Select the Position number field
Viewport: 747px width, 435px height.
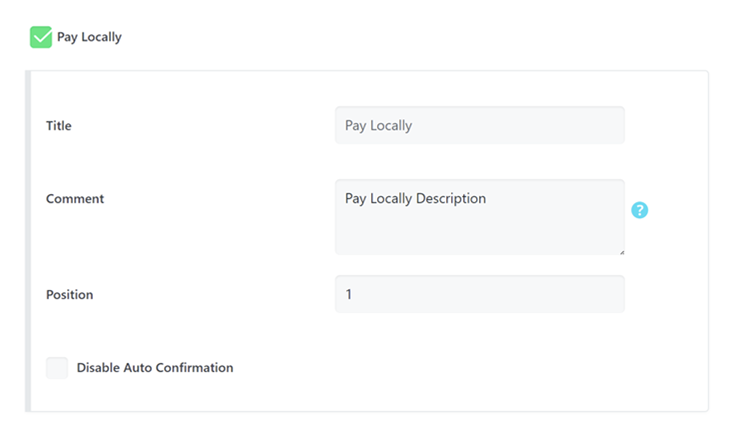pyautogui.click(x=479, y=294)
